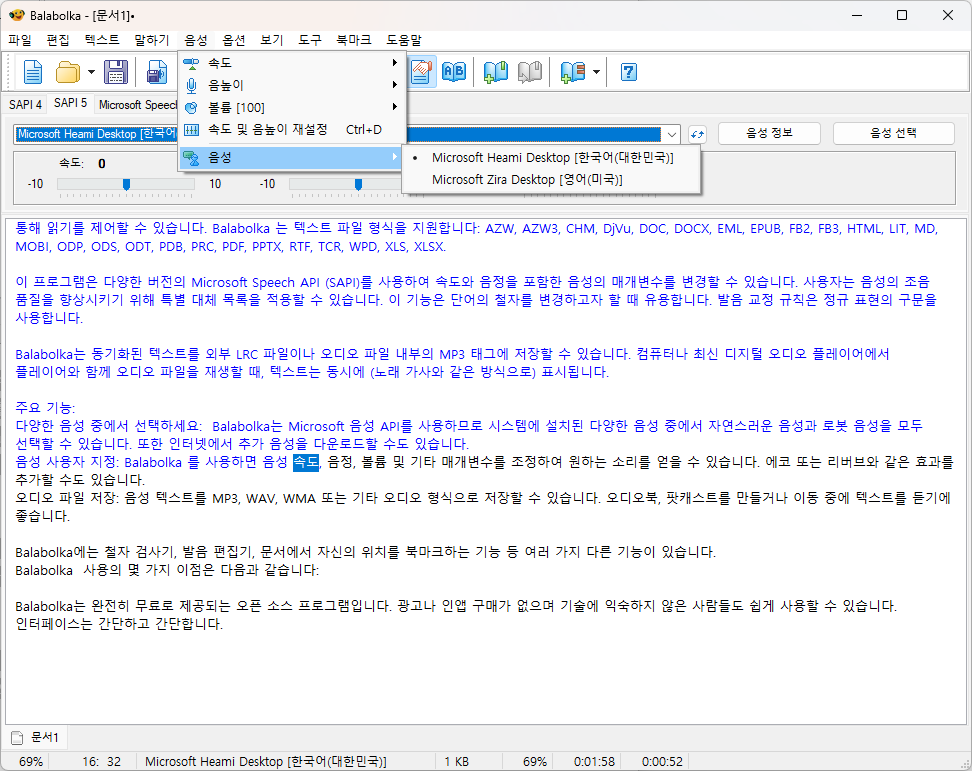Open the bookmarks list book icon
972x771 pixels.
(x=573, y=72)
